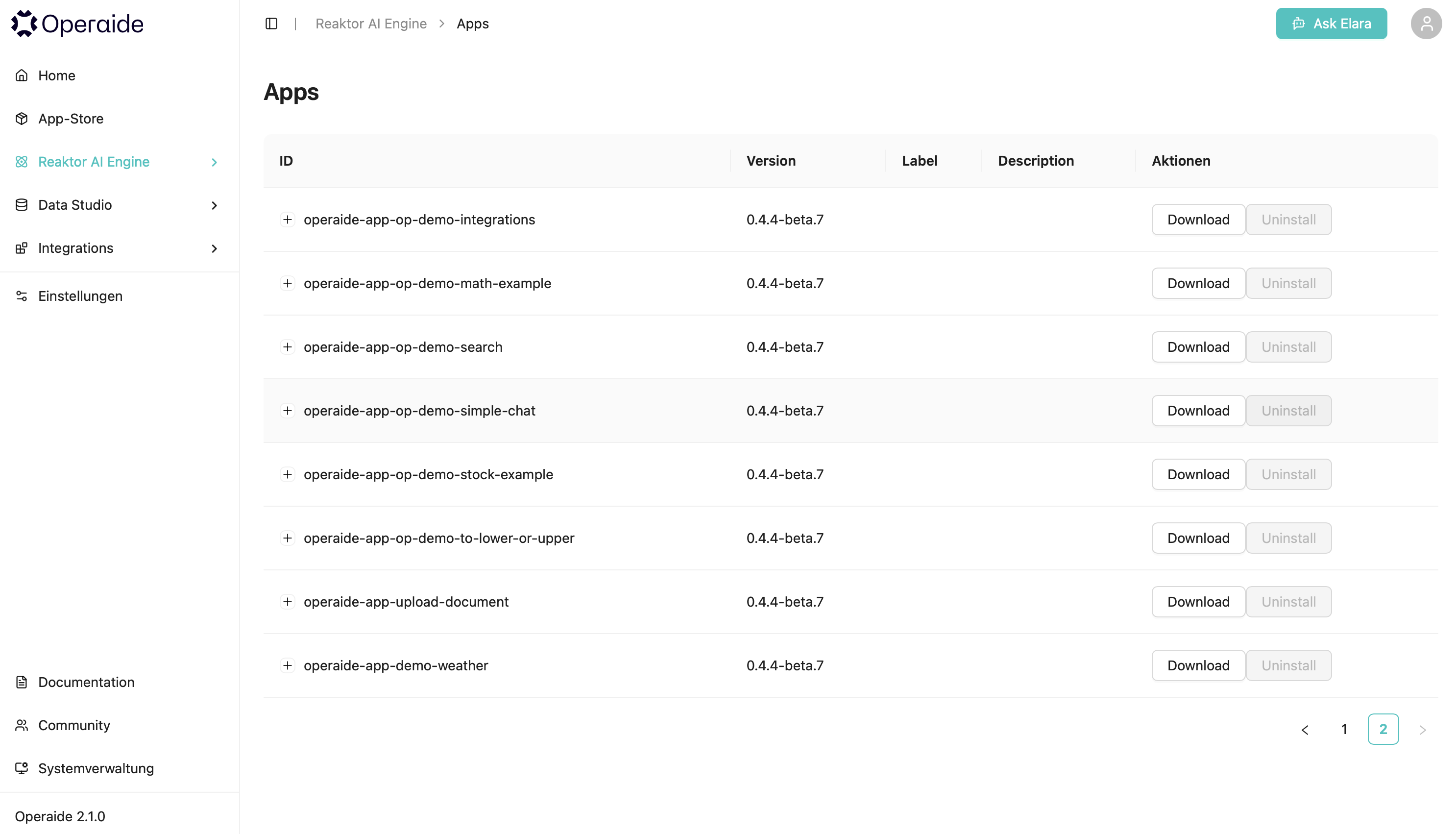
Task: Select Reaktor AI Engine menu item
Action: point(120,162)
